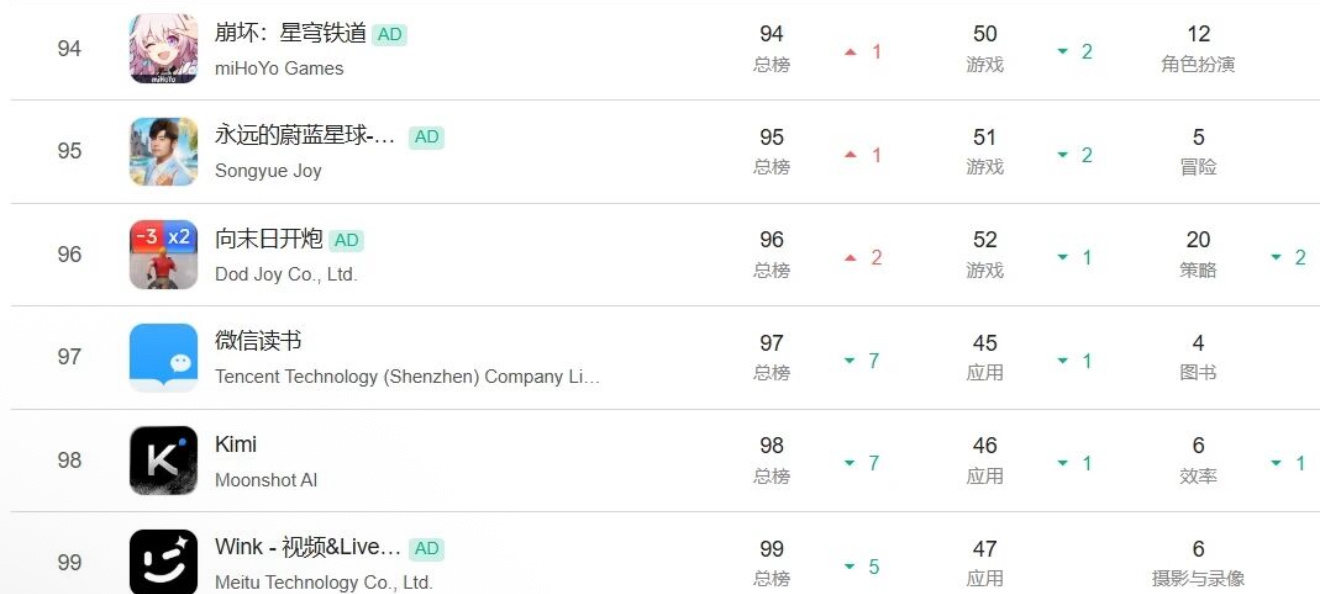Click the 图书 category rank 4
Image resolution: width=1320 pixels, height=594 pixels.
coord(1198,357)
